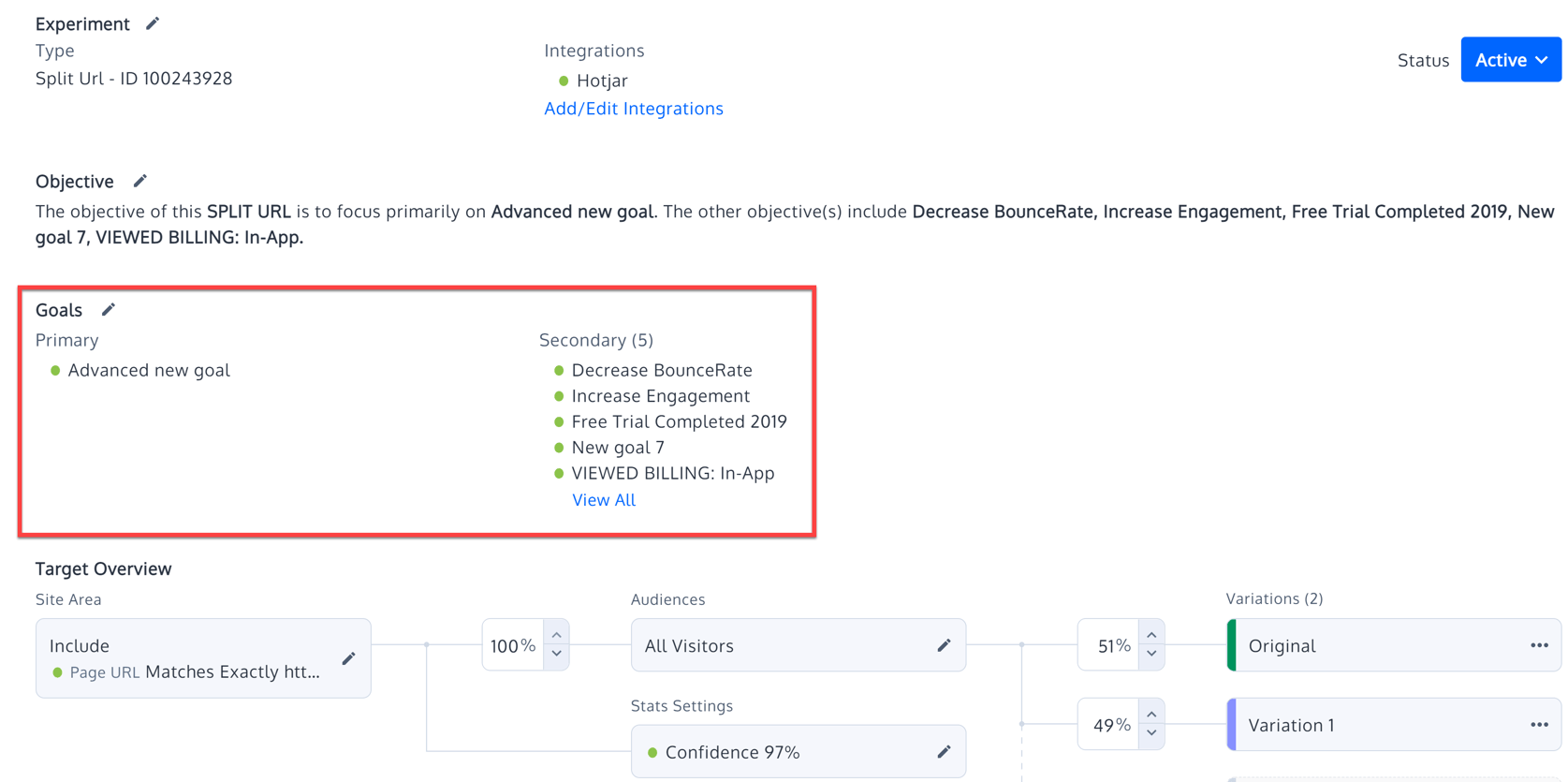The height and width of the screenshot is (782, 1568).
Task: Click the 51% traffic input field
Action: [1109, 645]
